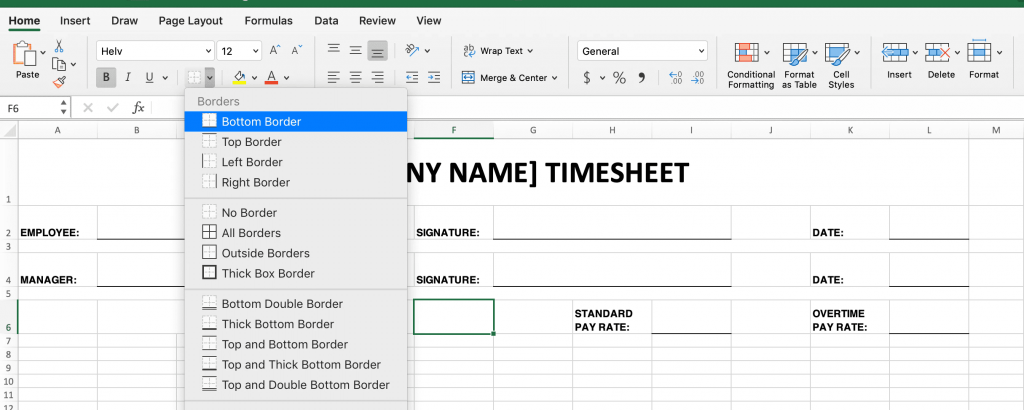
Task: Switch to the Insert tab
Action: 75,21
